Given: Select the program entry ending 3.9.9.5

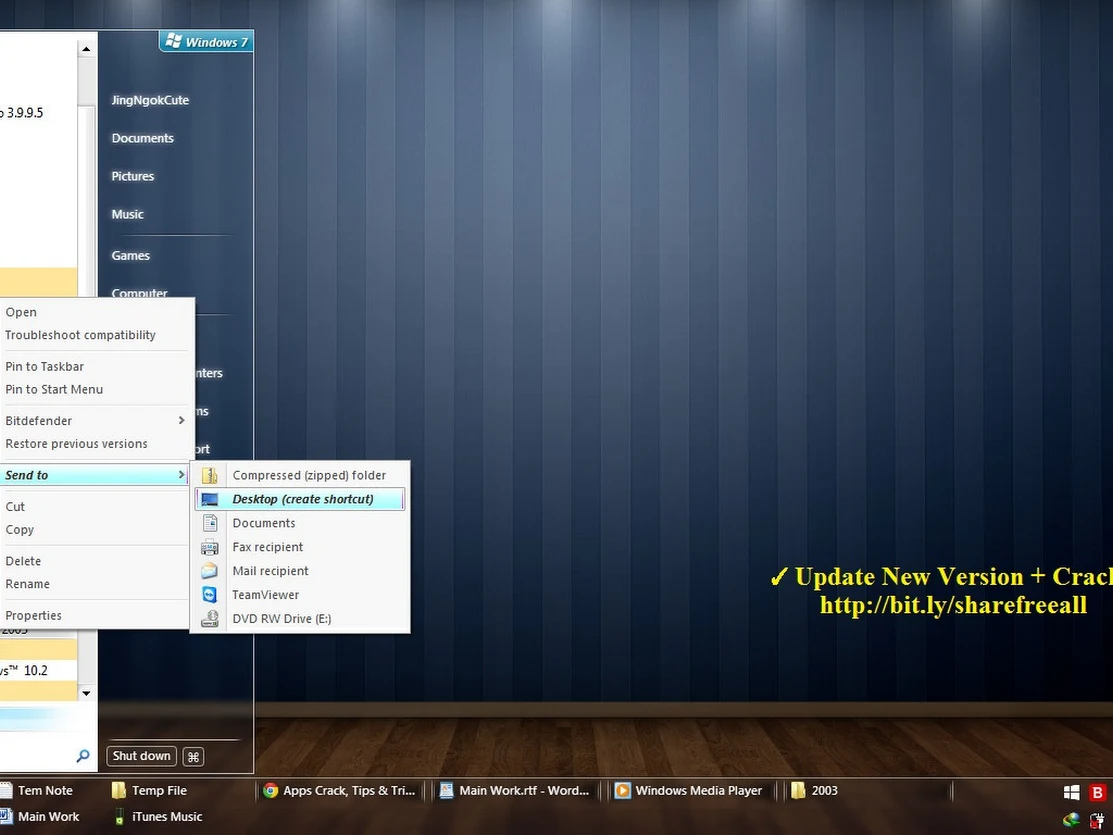Looking at the screenshot, I should (38, 113).
